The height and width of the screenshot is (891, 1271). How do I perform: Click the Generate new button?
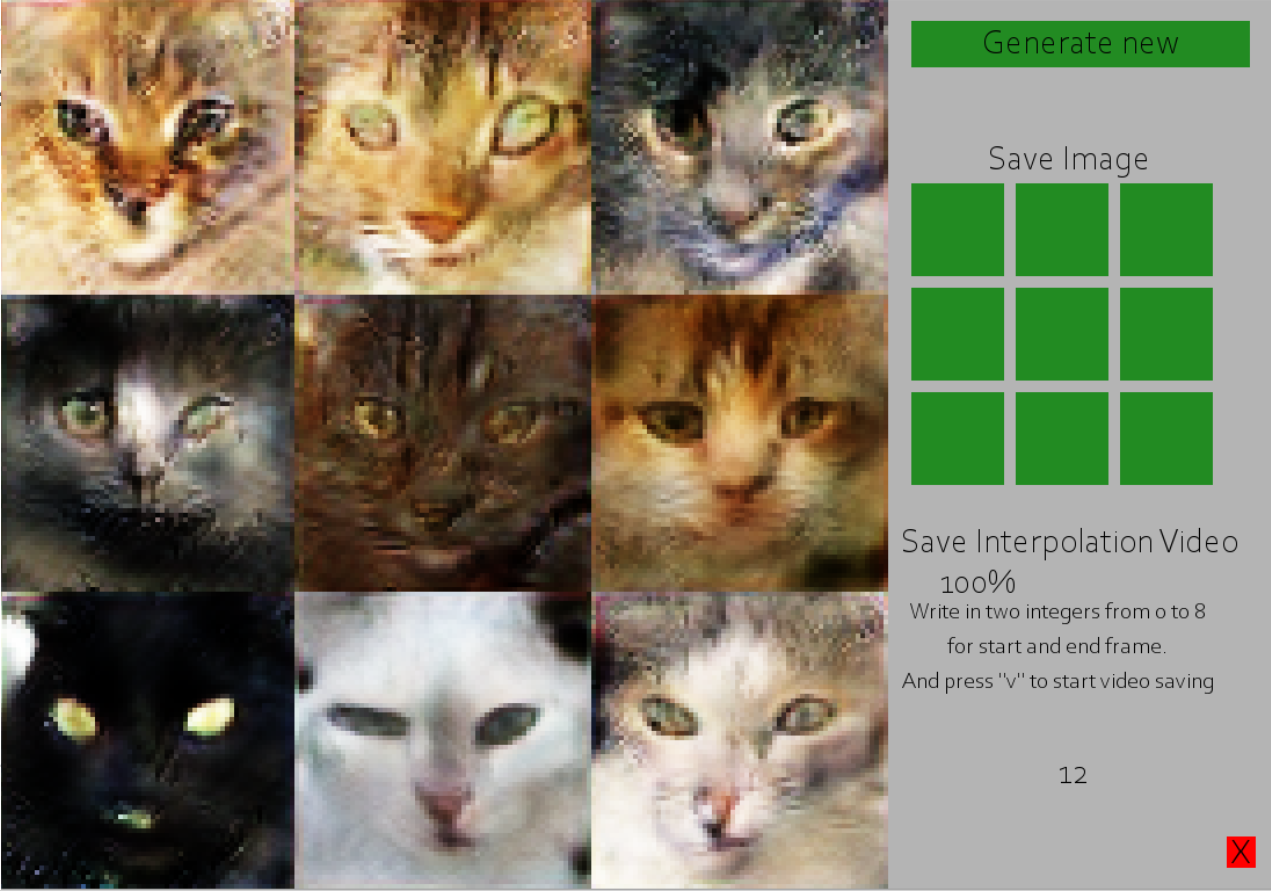click(x=1080, y=44)
